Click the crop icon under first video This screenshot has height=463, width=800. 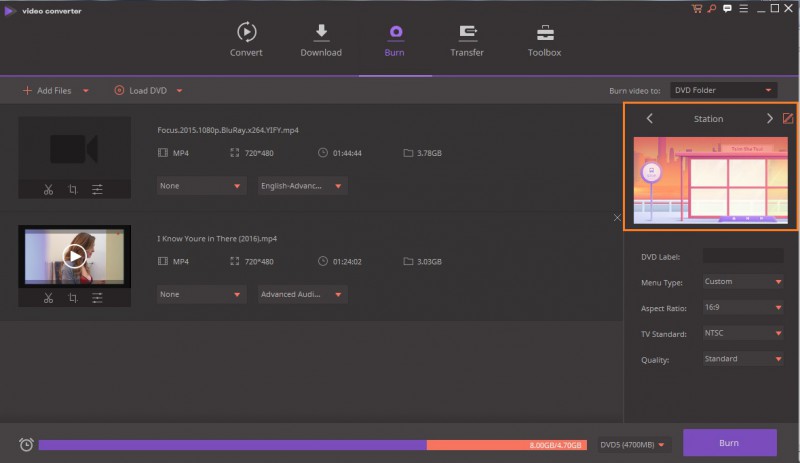tap(73, 189)
